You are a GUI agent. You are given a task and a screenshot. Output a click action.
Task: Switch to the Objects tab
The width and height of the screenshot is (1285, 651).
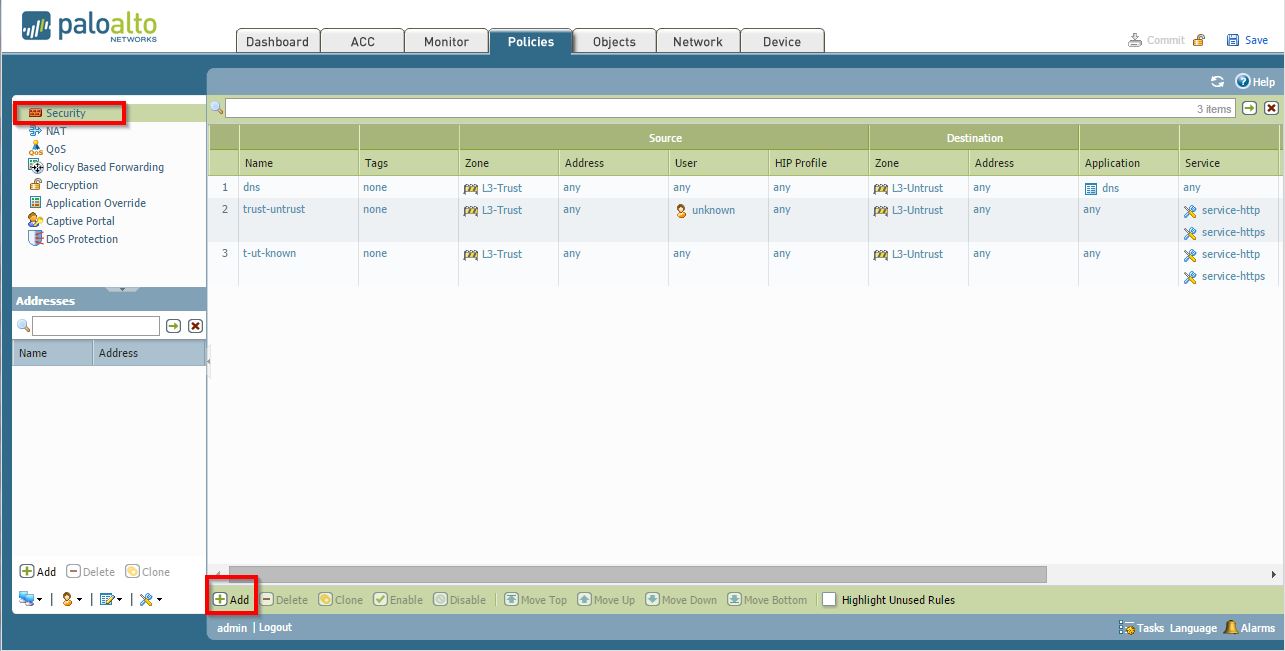614,42
